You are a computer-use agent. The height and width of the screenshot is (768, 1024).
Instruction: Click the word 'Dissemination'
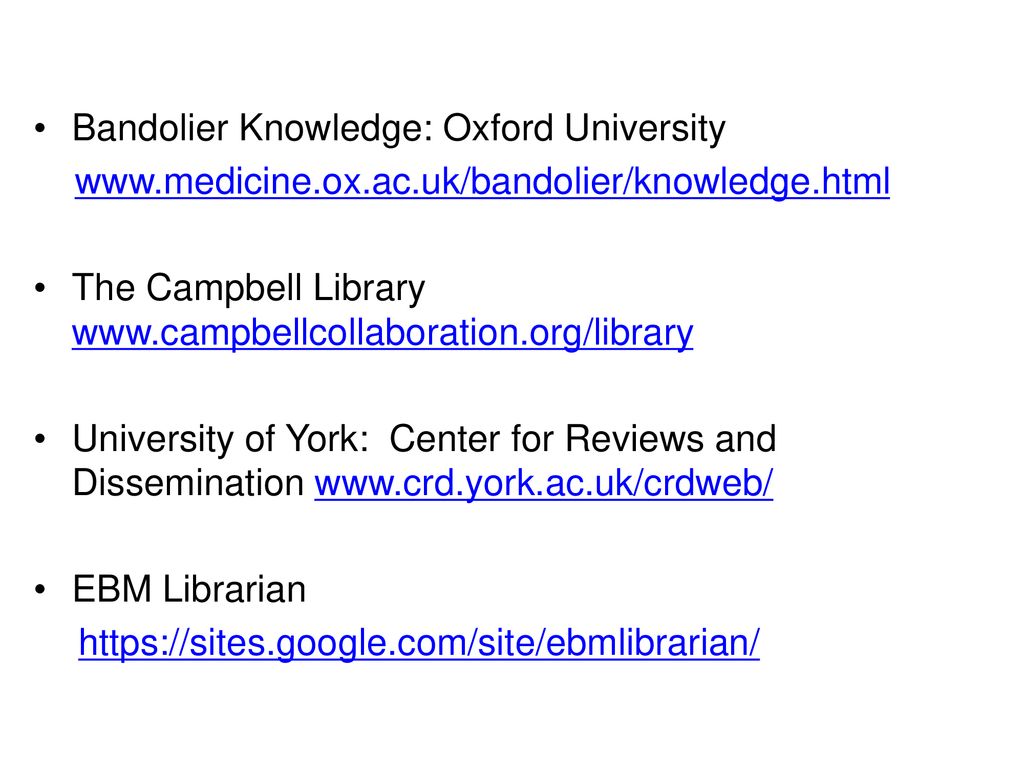point(188,483)
